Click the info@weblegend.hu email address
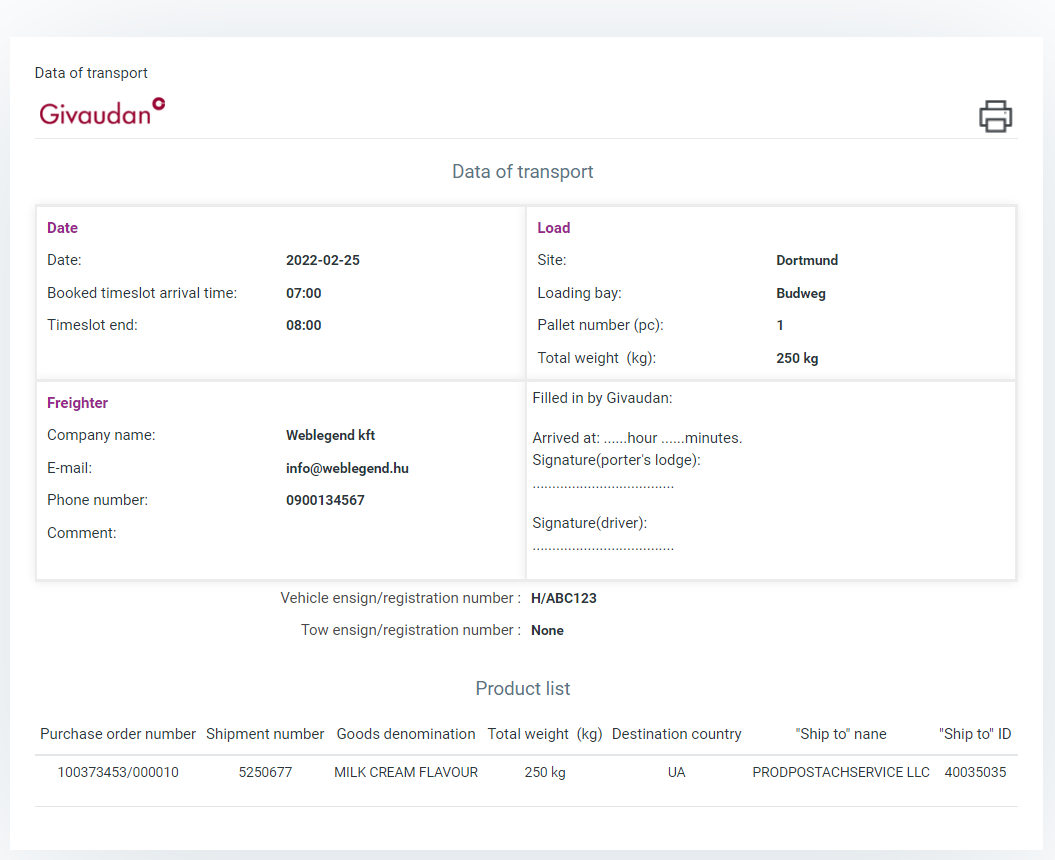This screenshot has width=1055, height=860. click(x=347, y=468)
